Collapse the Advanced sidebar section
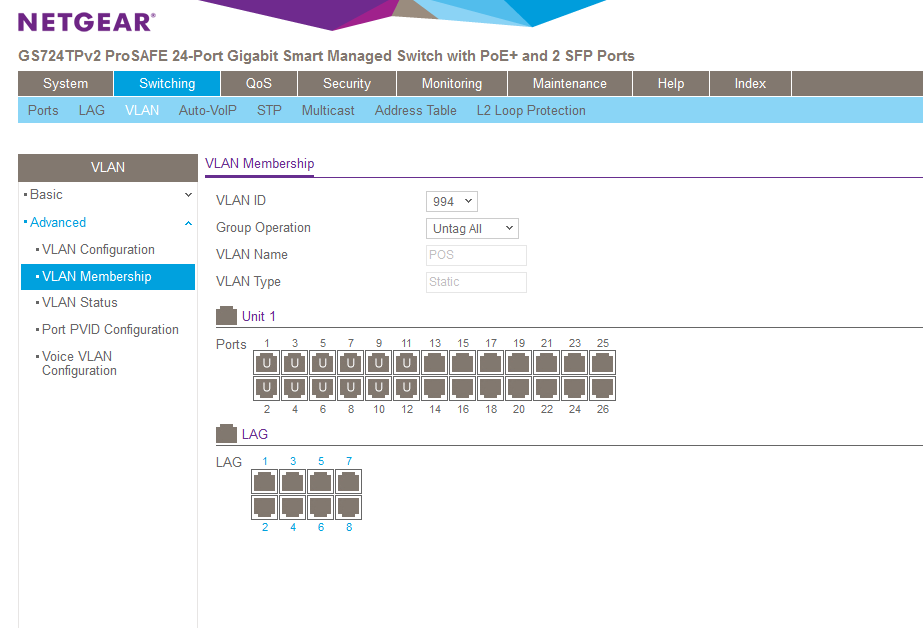This screenshot has width=923, height=628. click(x=108, y=223)
